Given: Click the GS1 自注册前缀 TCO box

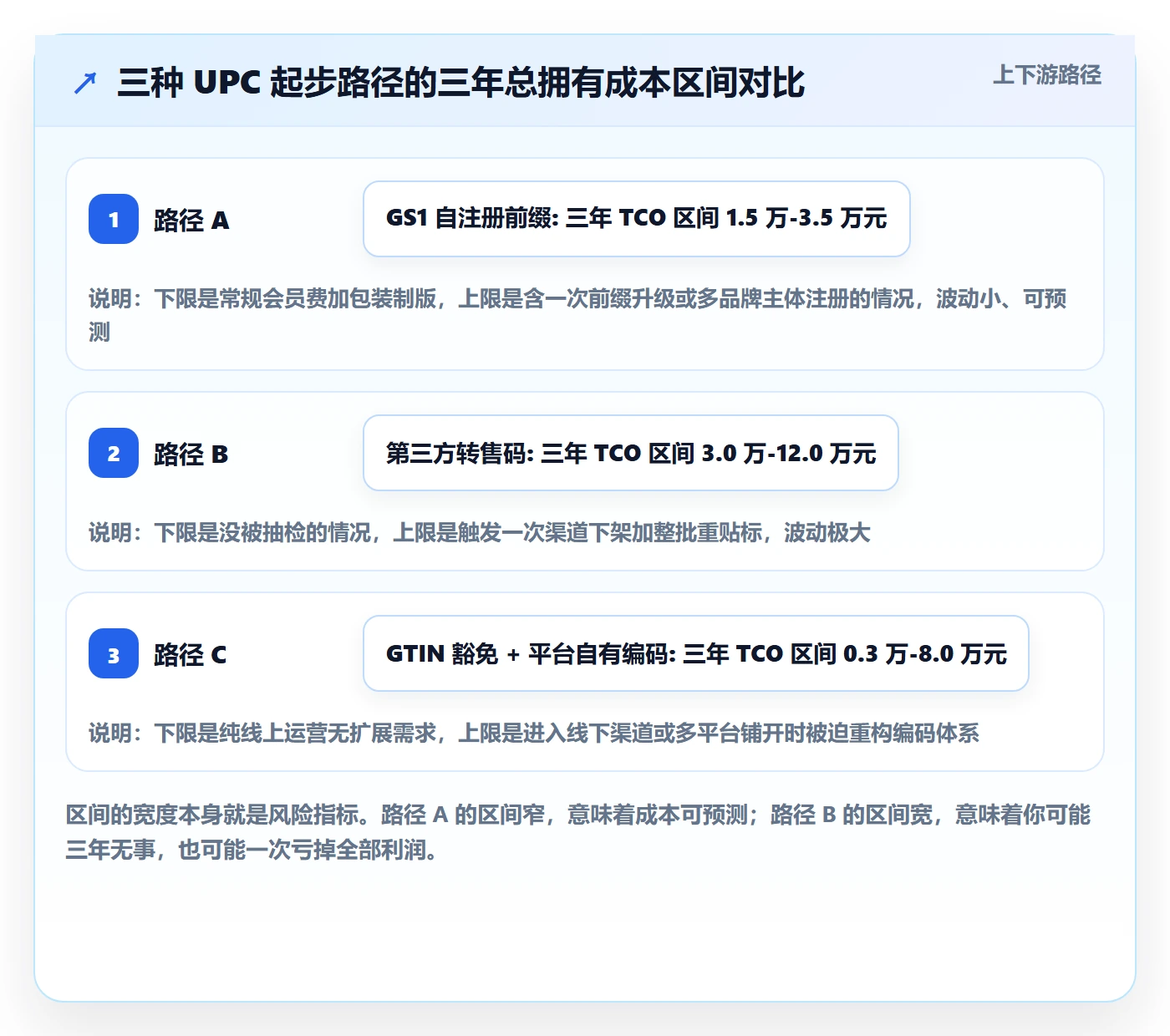Looking at the screenshot, I should [637, 219].
